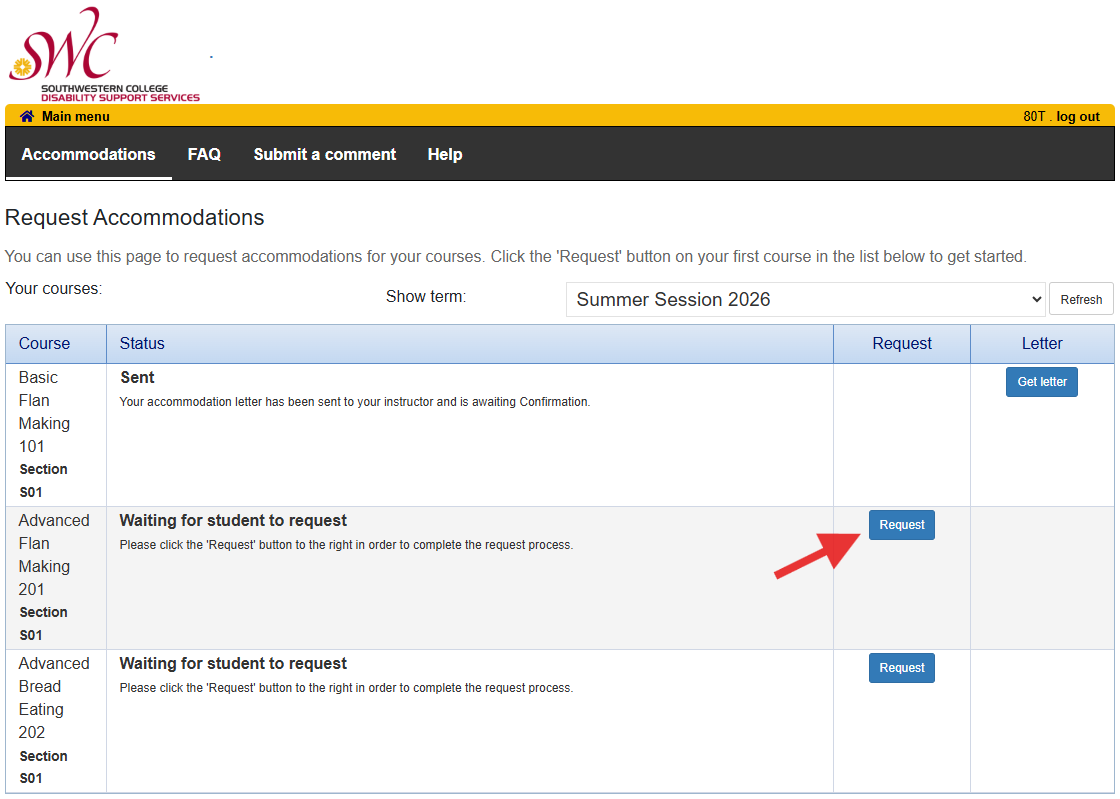Image resolution: width=1120 pixels, height=799 pixels.
Task: Request accommodations for Advanced Bread Eating 202
Action: click(901, 668)
